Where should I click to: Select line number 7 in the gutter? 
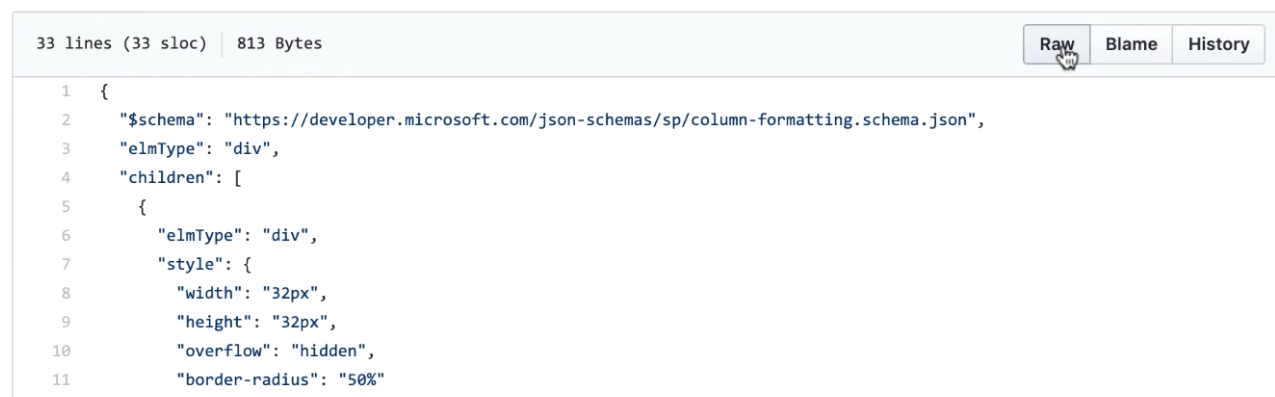(65, 266)
